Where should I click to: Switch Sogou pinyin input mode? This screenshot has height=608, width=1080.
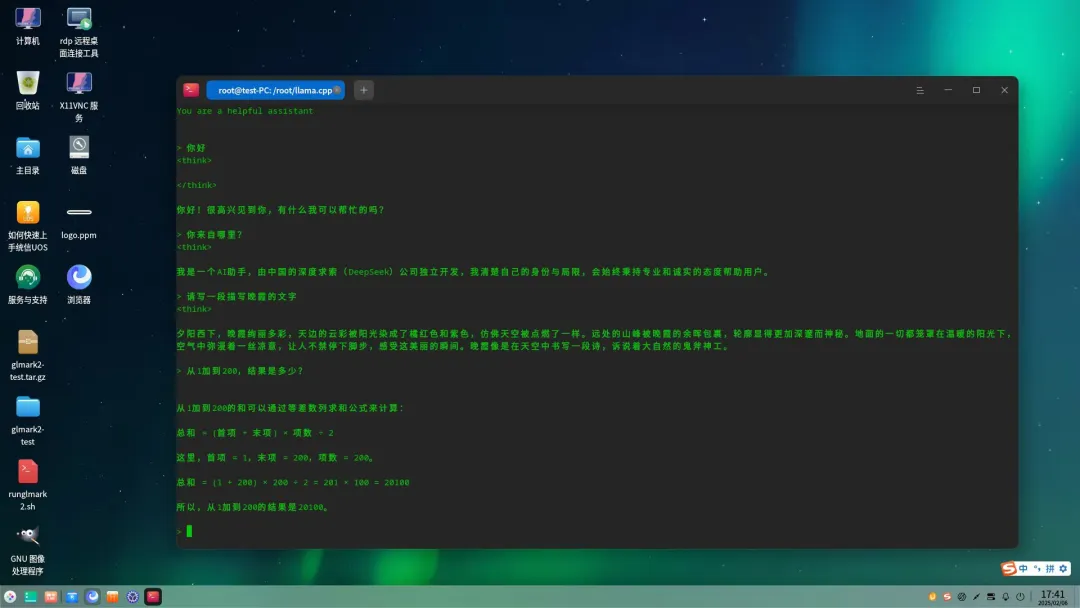pyautogui.click(x=1050, y=569)
